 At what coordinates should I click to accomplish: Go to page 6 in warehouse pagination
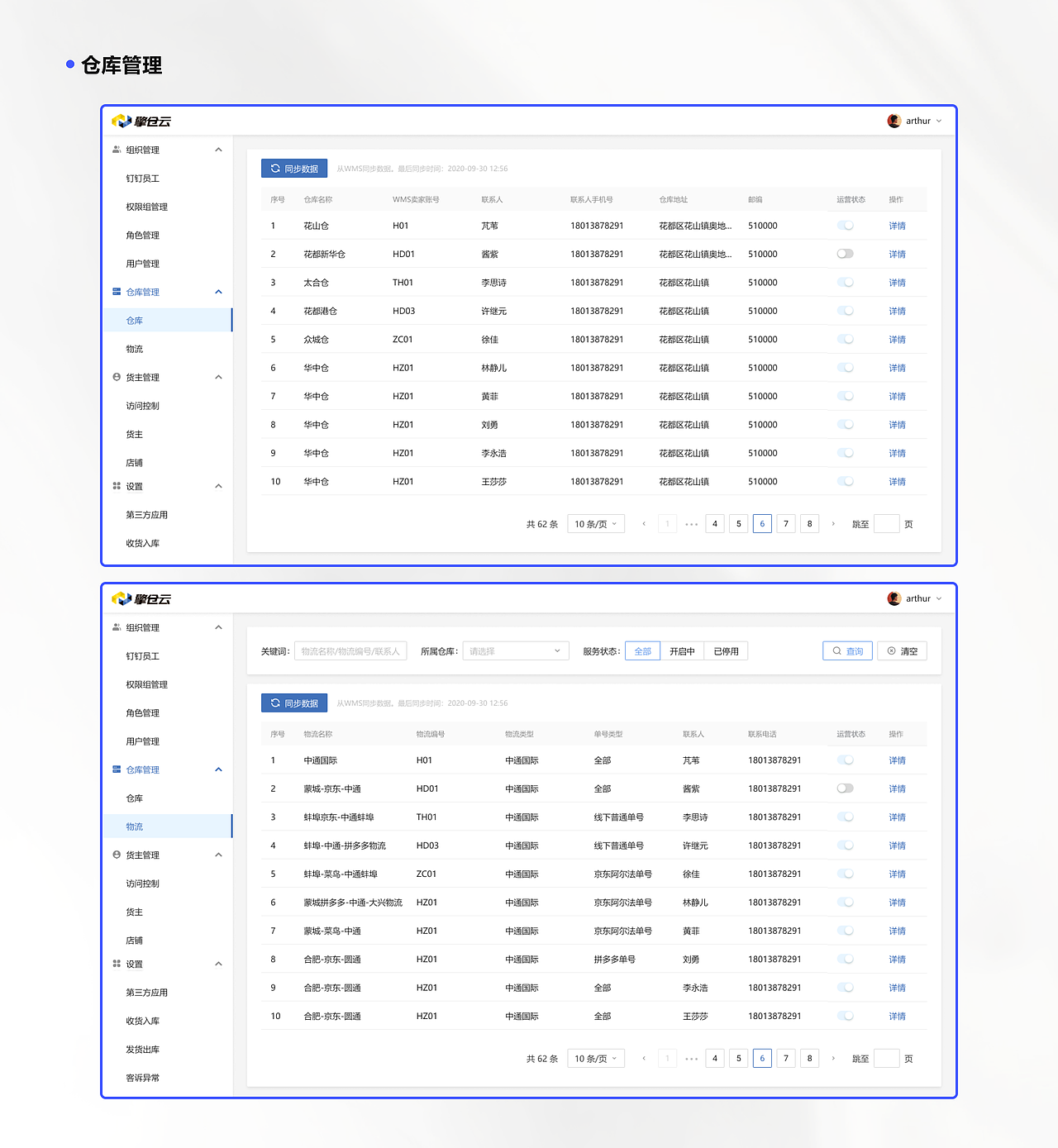coord(762,524)
